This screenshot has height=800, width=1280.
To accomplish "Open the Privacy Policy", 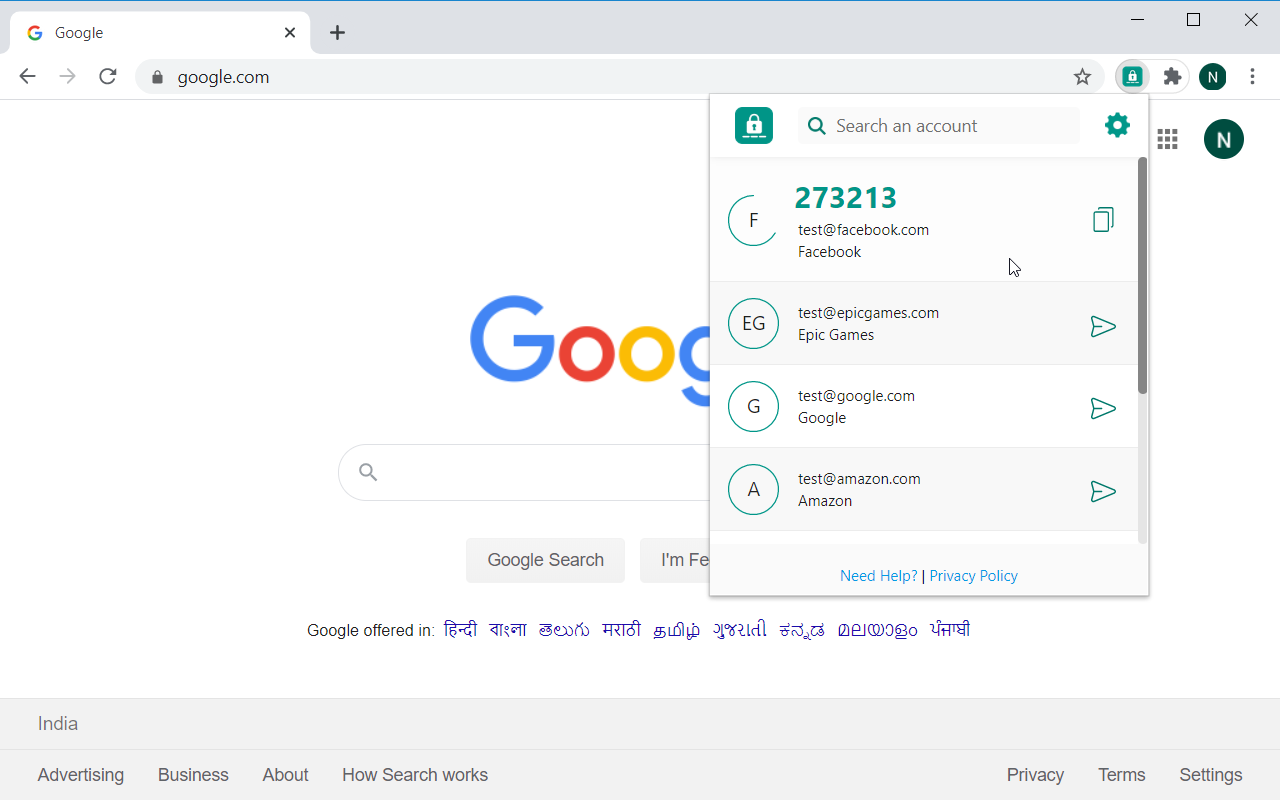I will [973, 575].
